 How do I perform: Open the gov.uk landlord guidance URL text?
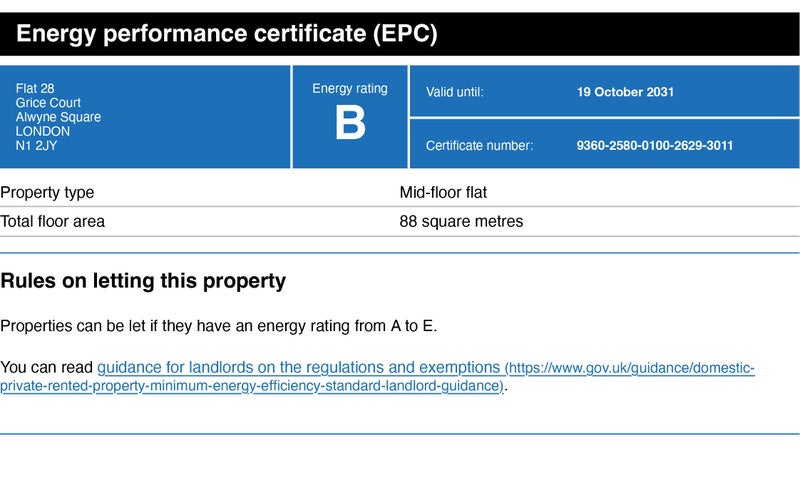pyautogui.click(x=630, y=368)
